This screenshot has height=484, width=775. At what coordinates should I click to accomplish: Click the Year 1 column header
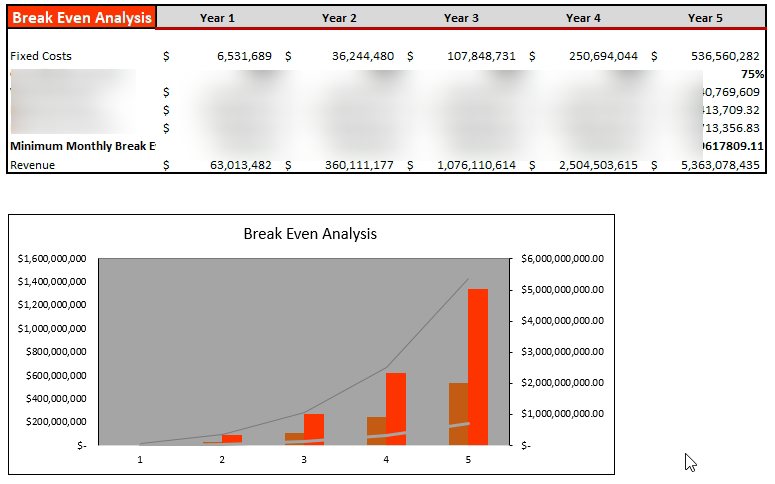coord(217,18)
